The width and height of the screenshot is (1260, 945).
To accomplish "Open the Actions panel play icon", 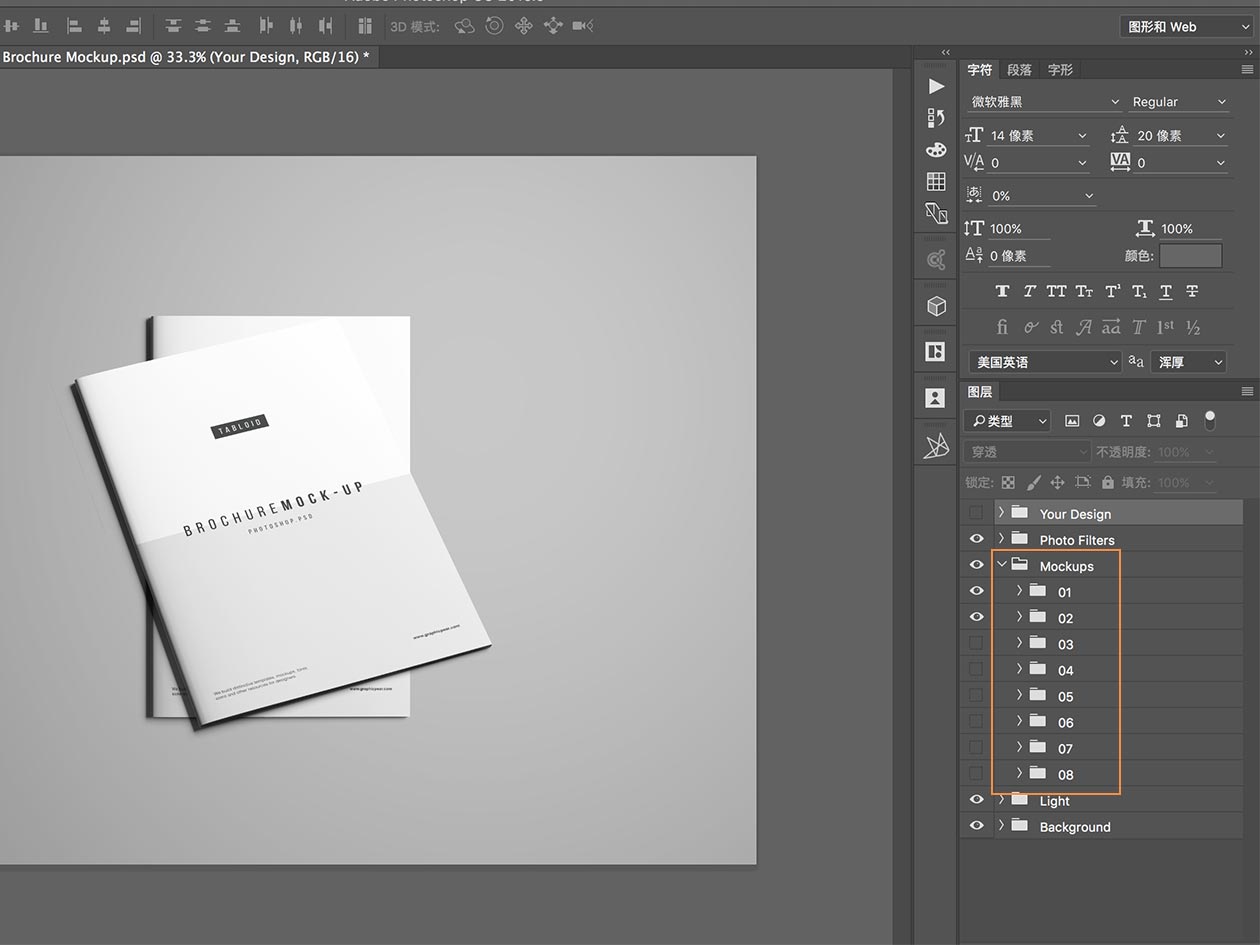I will (936, 87).
